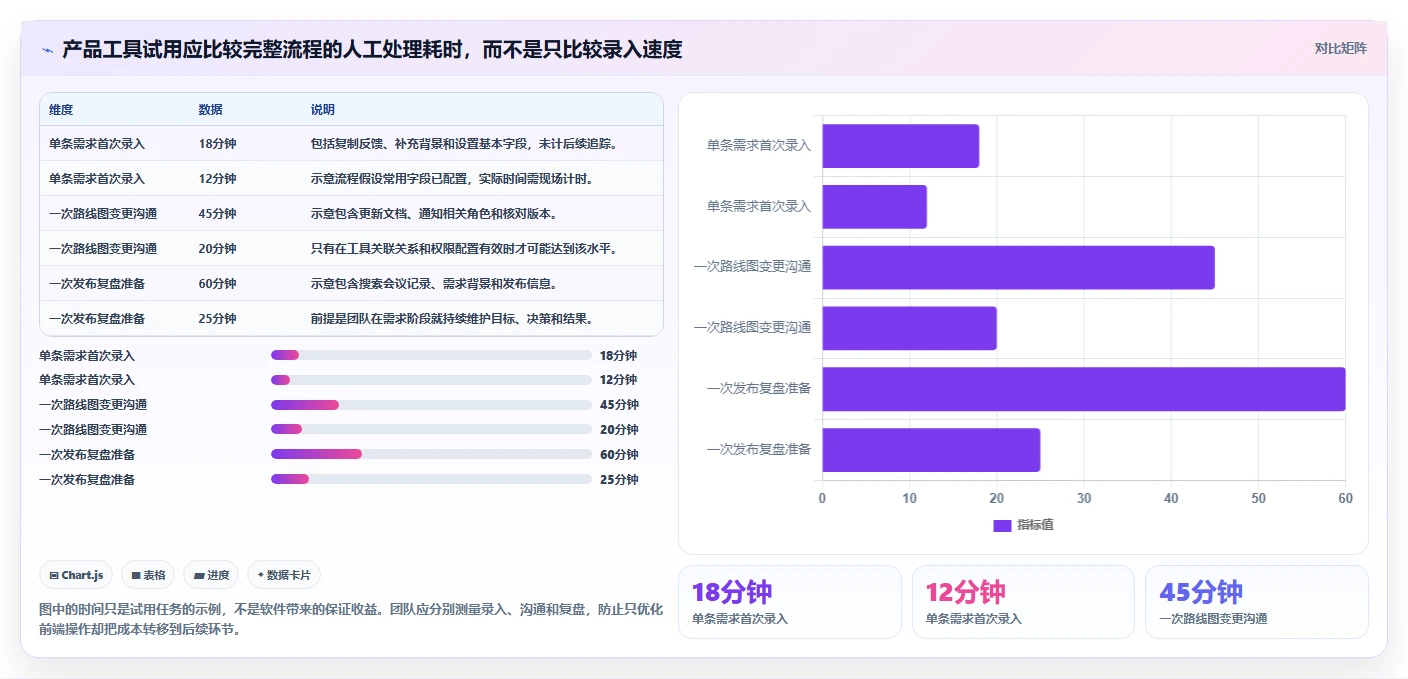Click the 20分钟 cell in the table
1408x679 pixels.
[x=217, y=249]
